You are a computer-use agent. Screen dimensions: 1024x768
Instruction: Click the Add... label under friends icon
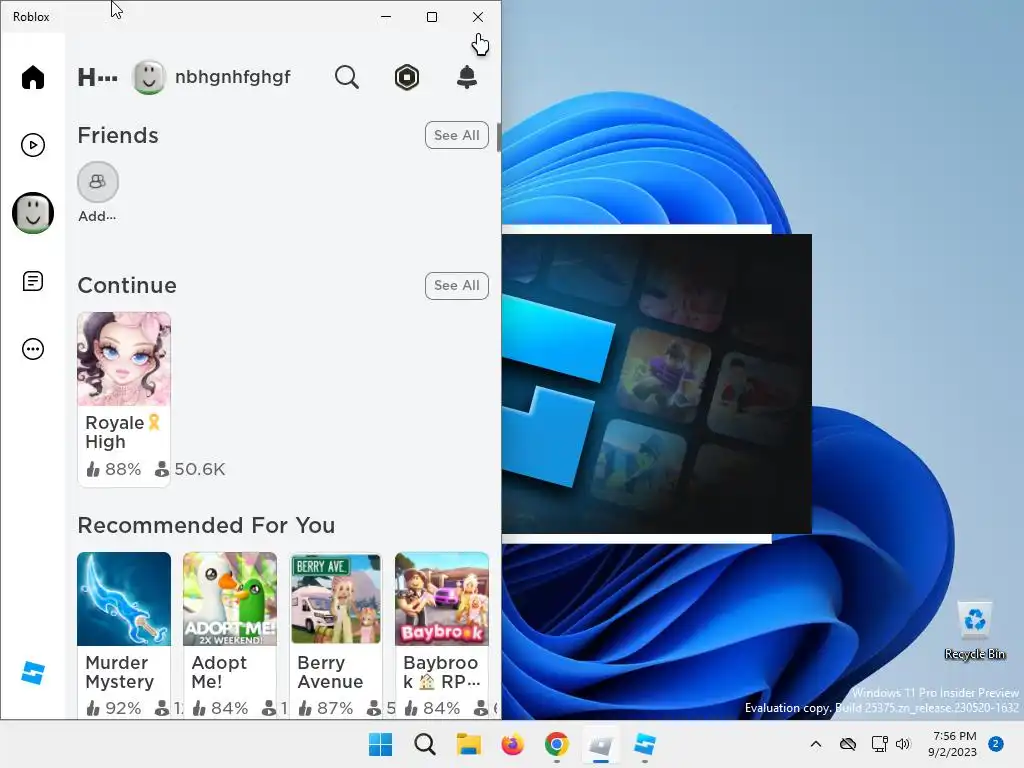tap(97, 216)
